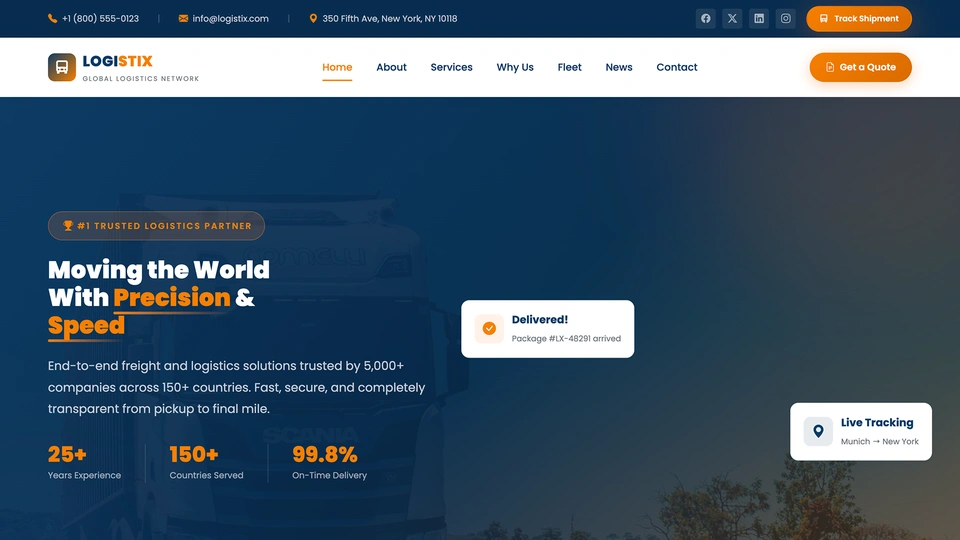Click the phone icon in top bar

[x=52, y=18]
